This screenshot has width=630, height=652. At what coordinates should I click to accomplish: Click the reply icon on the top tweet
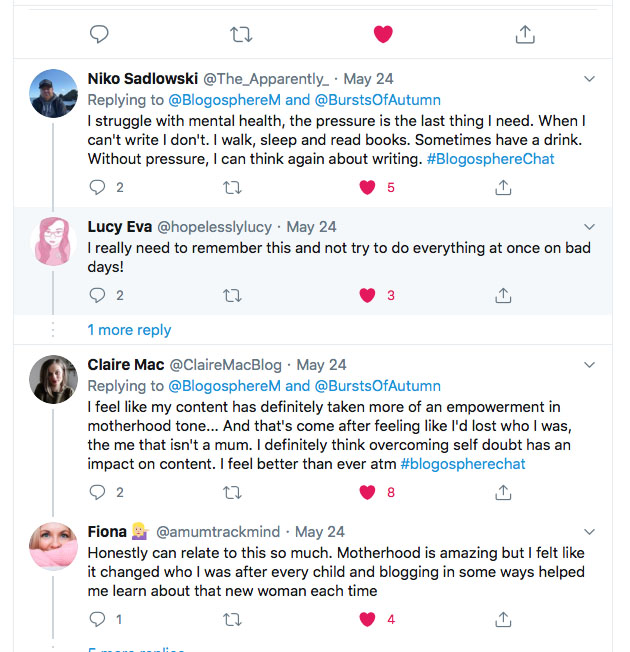tap(99, 35)
